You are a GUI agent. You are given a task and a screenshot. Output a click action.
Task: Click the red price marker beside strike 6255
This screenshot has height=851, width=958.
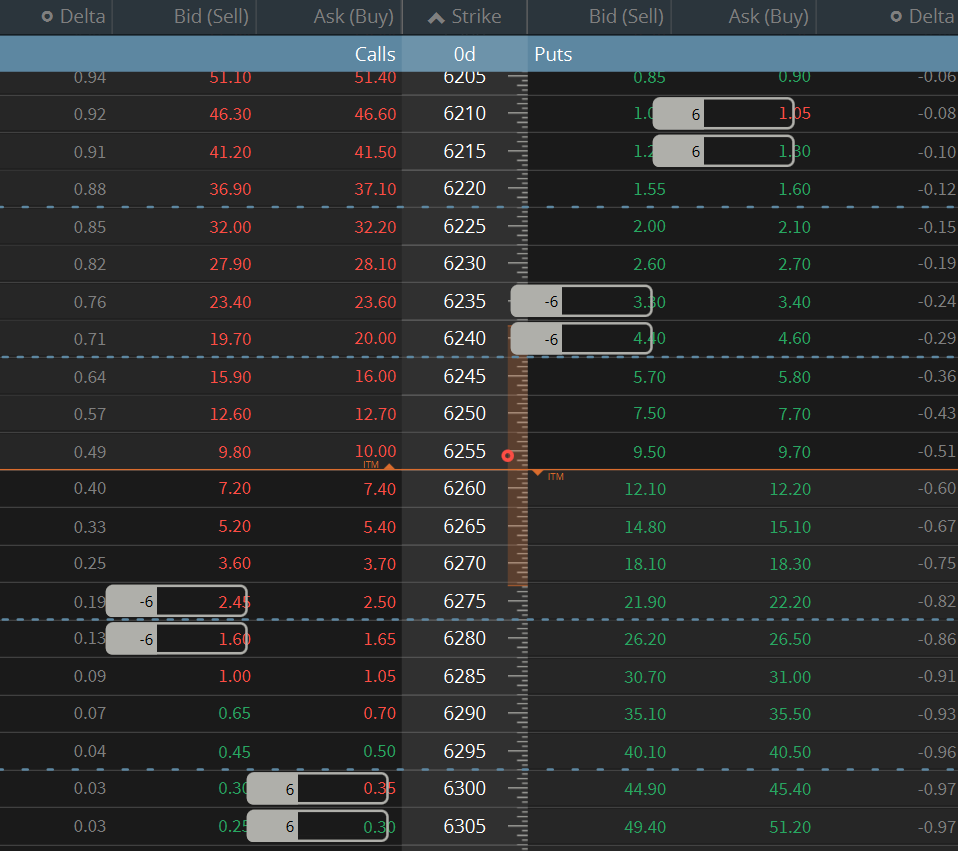coord(508,456)
